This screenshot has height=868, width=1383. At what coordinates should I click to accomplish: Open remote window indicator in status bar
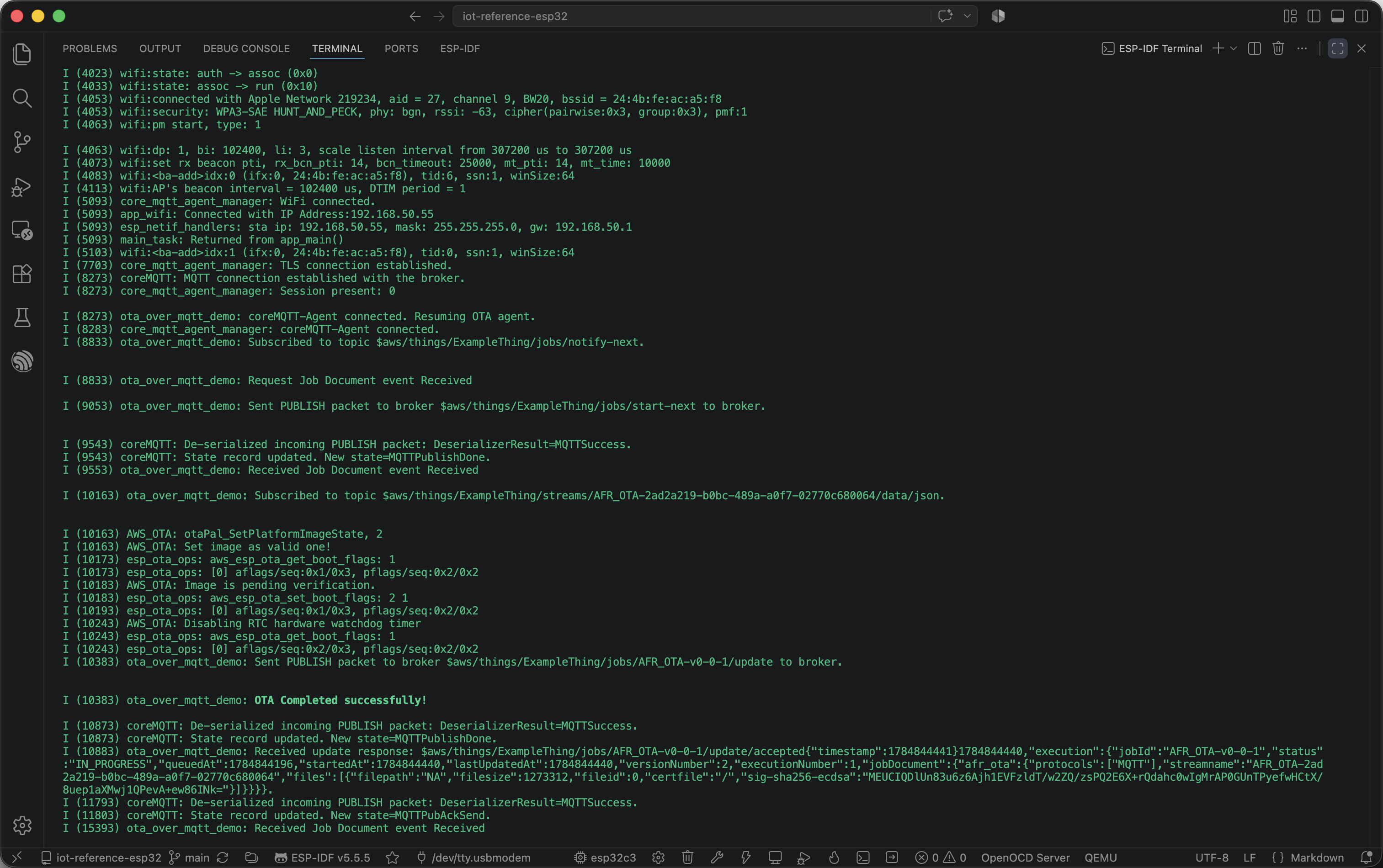[17, 857]
